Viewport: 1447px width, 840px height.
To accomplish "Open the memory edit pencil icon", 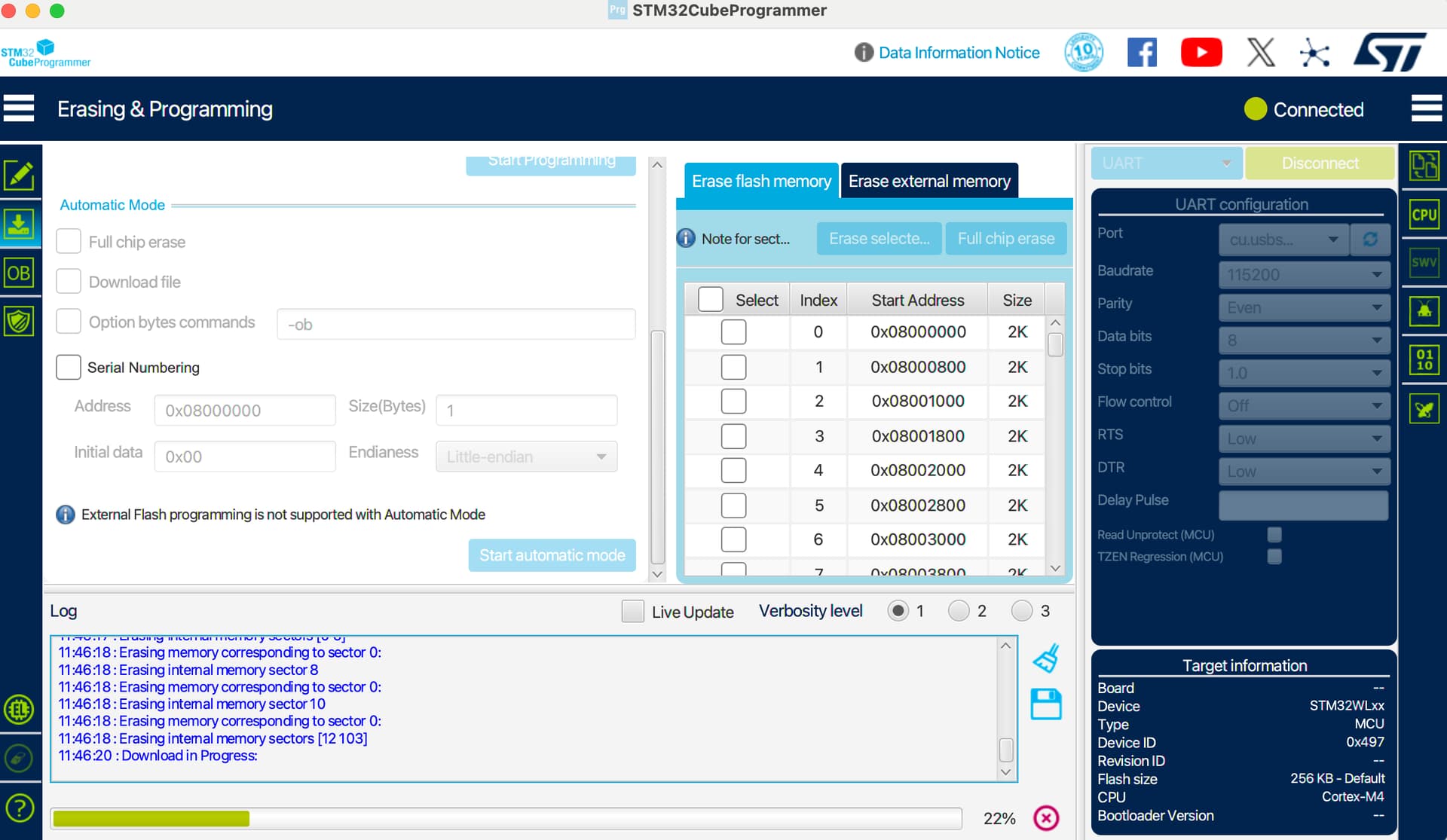I will 19,176.
